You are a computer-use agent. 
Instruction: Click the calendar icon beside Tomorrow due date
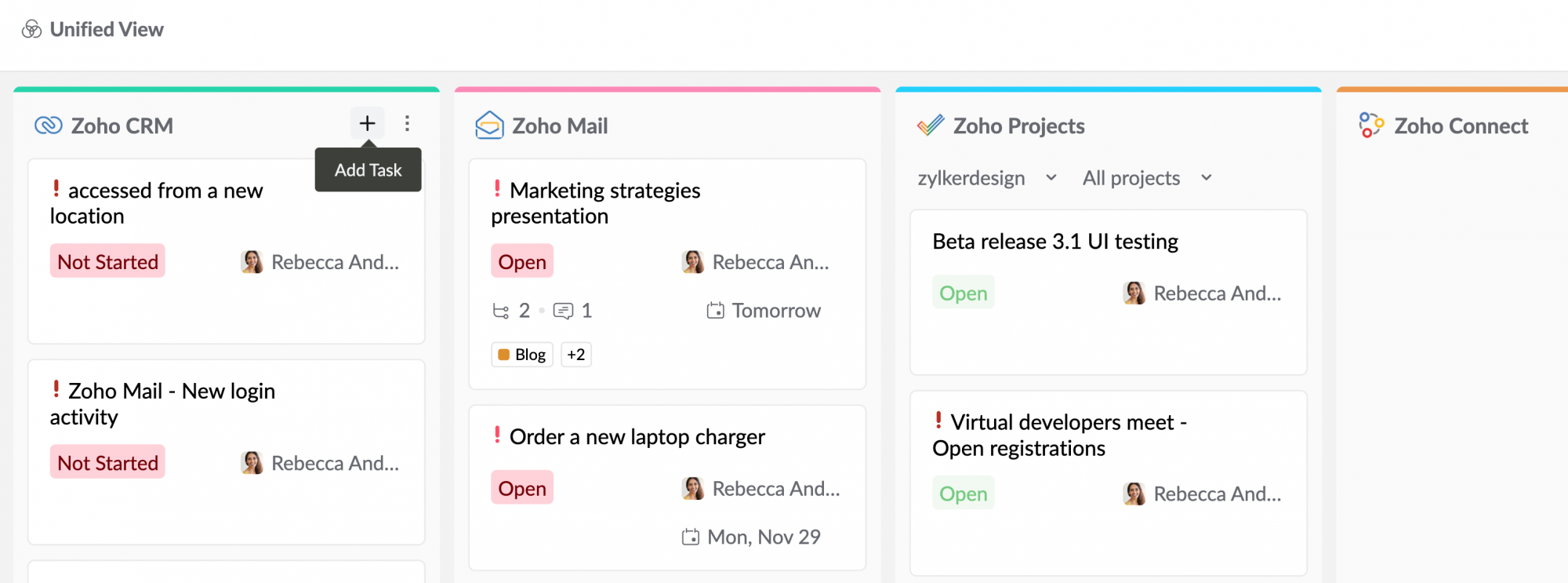pyautogui.click(x=715, y=311)
